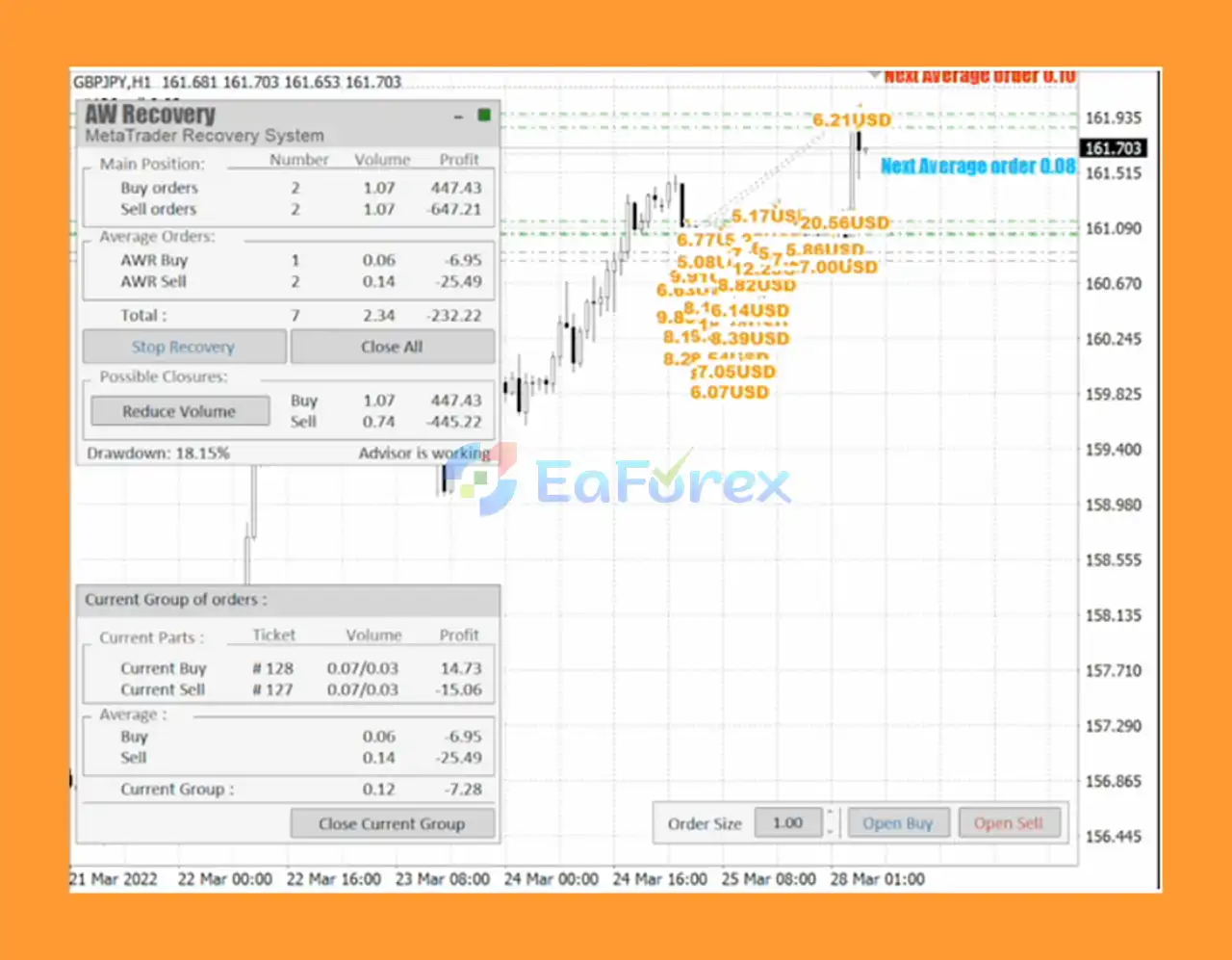Click the Stop Recovery button

click(x=184, y=347)
